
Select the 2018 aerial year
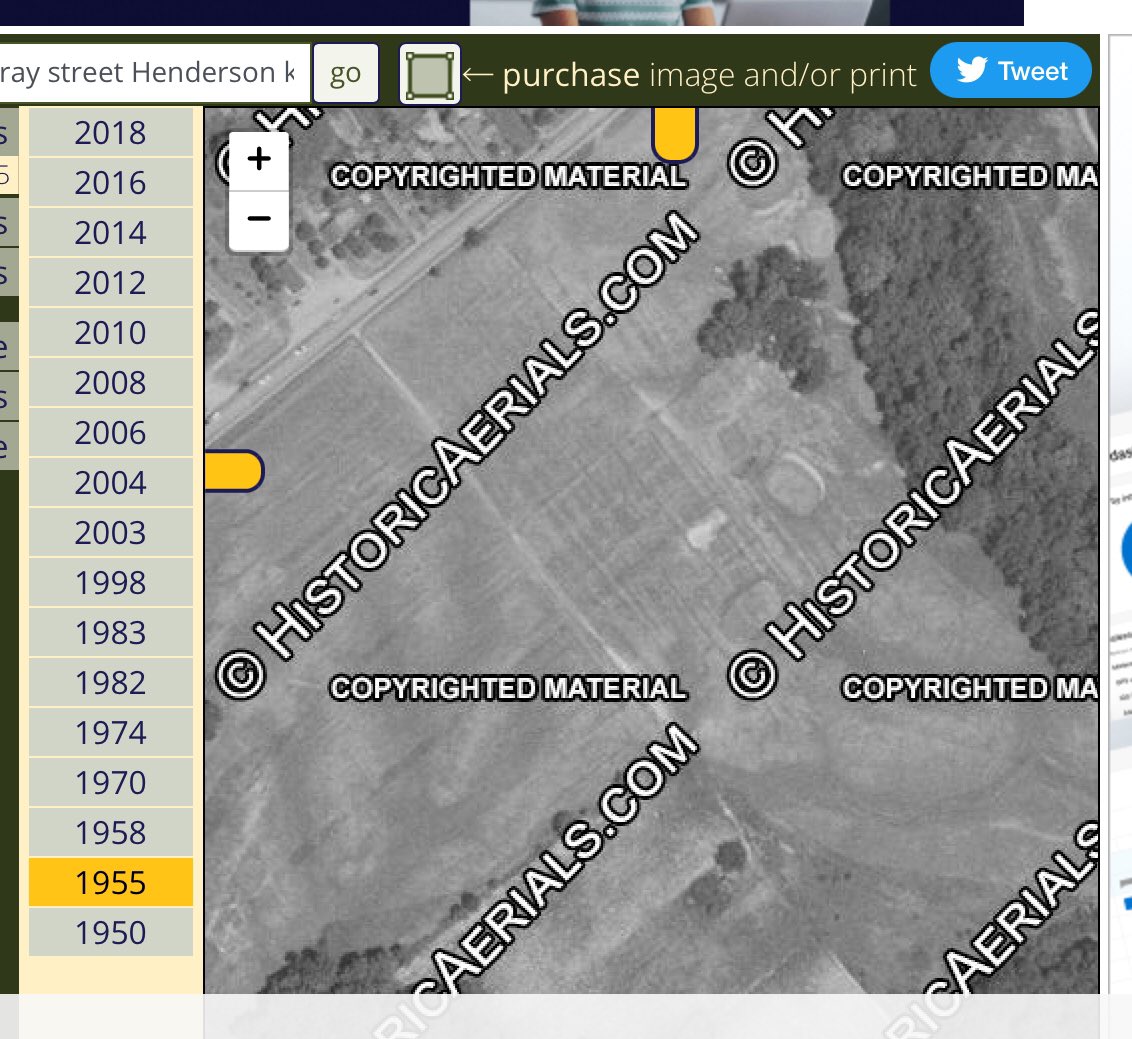click(x=110, y=133)
